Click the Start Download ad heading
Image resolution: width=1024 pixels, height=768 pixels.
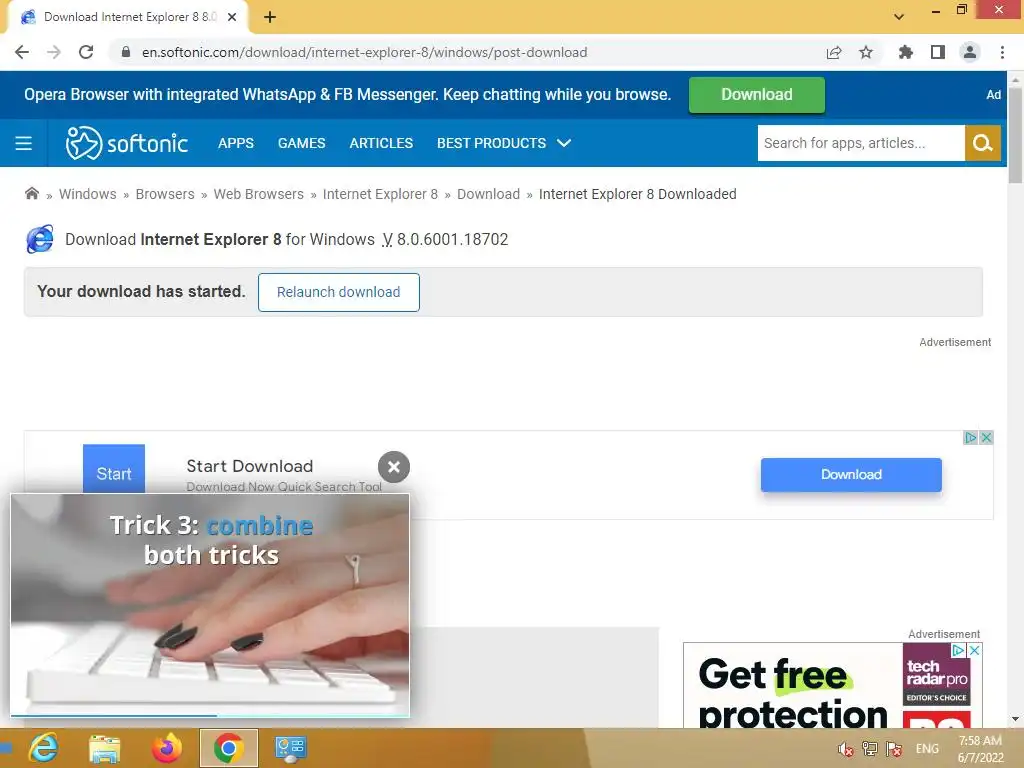coord(249,466)
